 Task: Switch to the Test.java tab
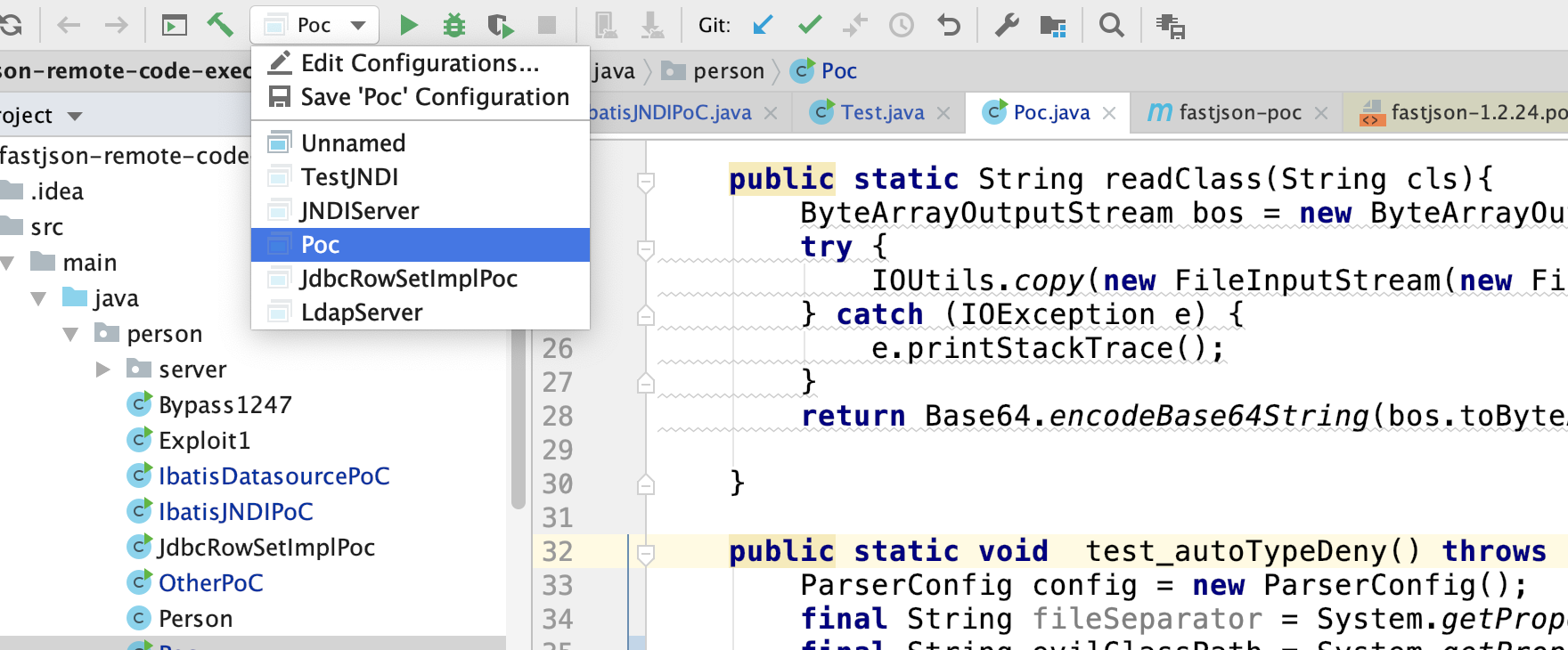click(x=882, y=113)
